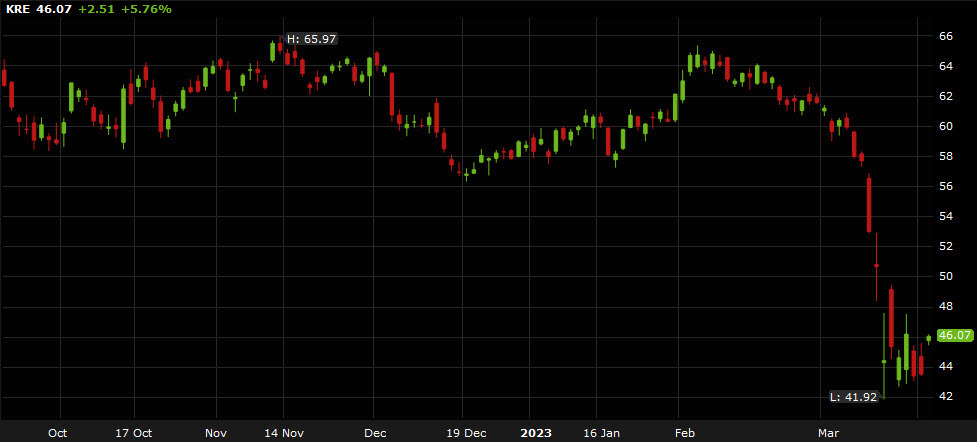This screenshot has height=442, width=977.
Task: Click the 66 price axis label
Action: 944,36
